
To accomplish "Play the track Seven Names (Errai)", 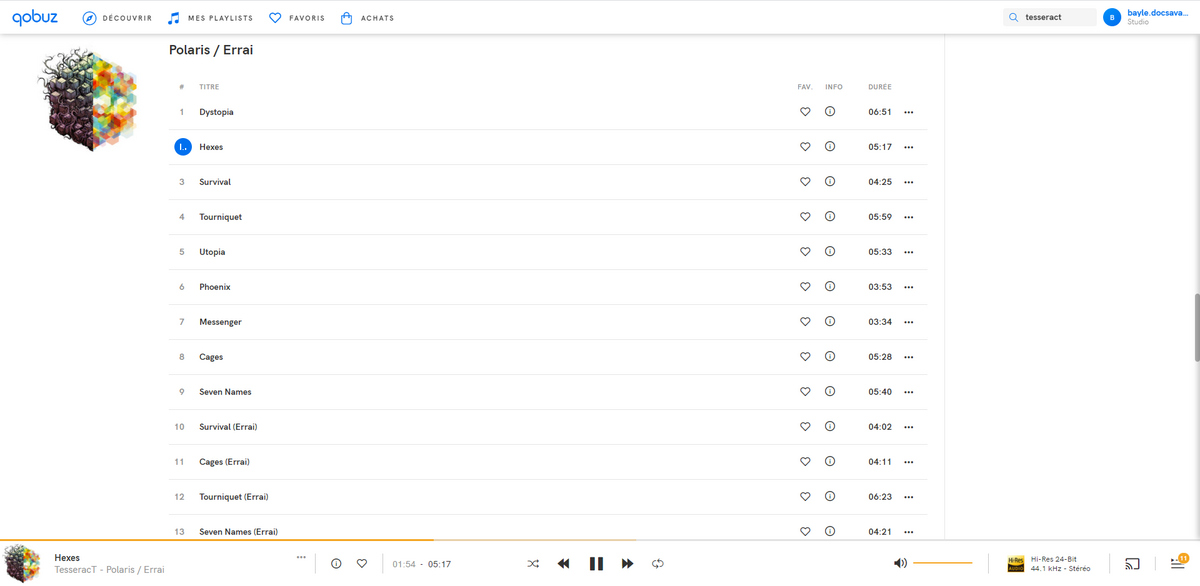I will pos(238,532).
